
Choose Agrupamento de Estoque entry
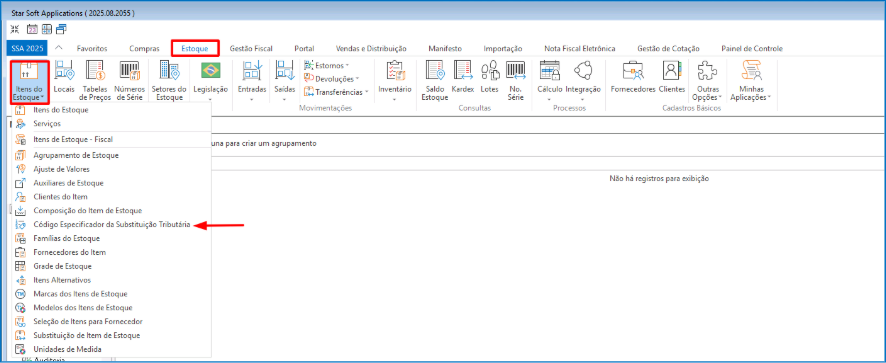pyautogui.click(x=112, y=155)
